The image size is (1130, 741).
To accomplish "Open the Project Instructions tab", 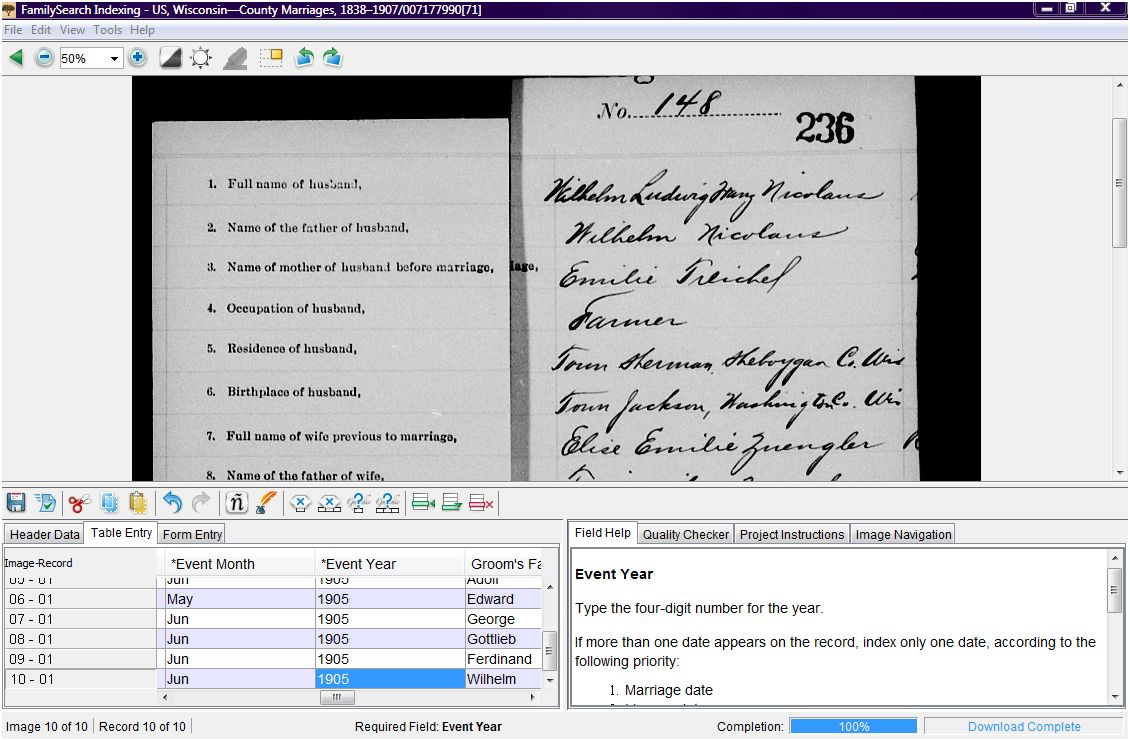I will (x=791, y=534).
